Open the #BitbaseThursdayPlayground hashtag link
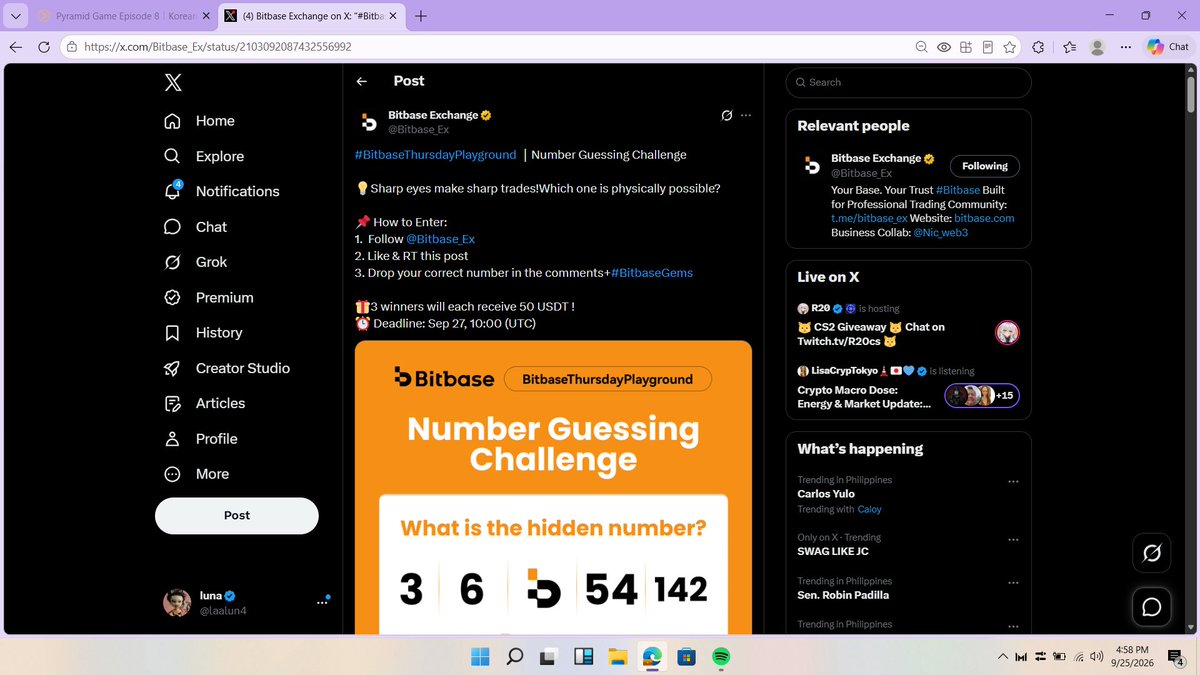 pyautogui.click(x=436, y=155)
